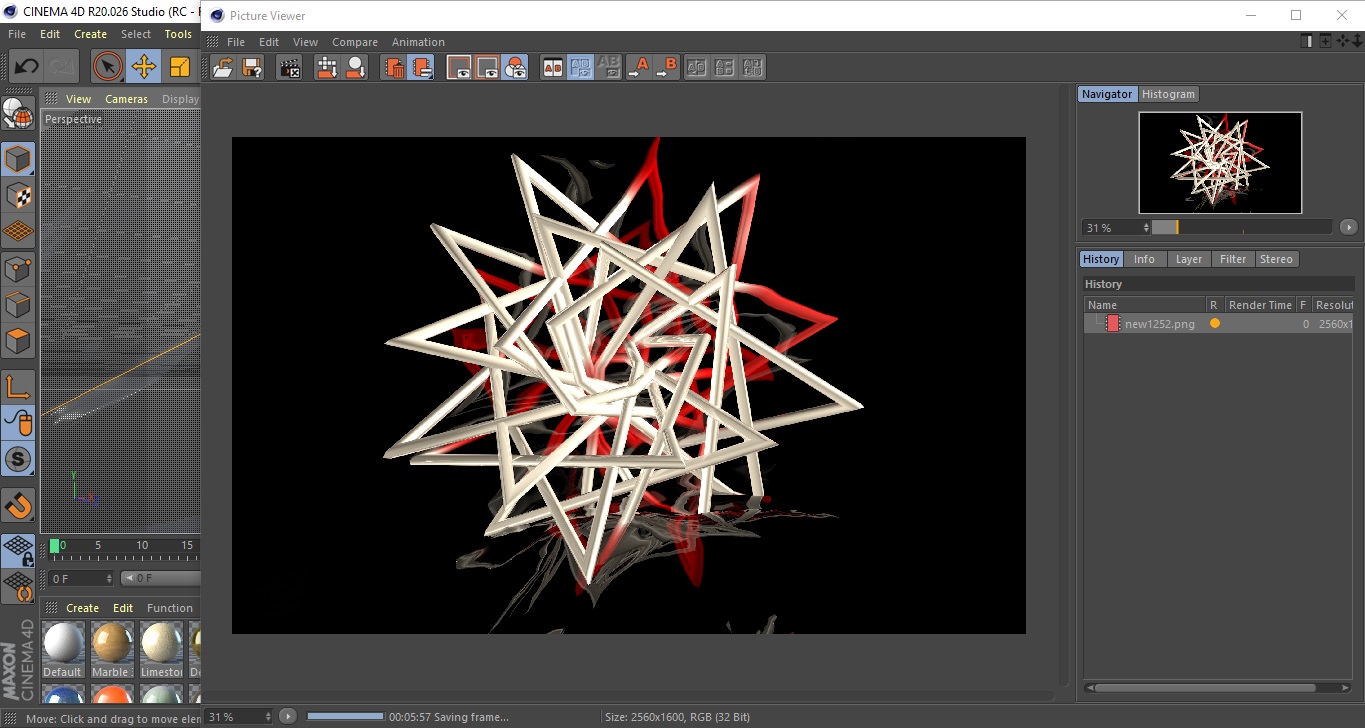Switch to Model mode cube icon
The height and width of the screenshot is (728, 1365).
coord(18,159)
